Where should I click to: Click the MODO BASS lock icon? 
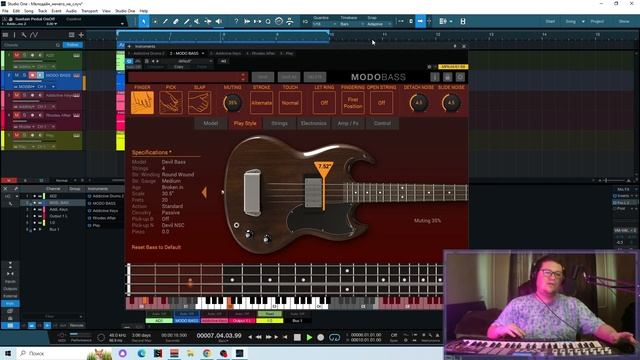point(447,77)
